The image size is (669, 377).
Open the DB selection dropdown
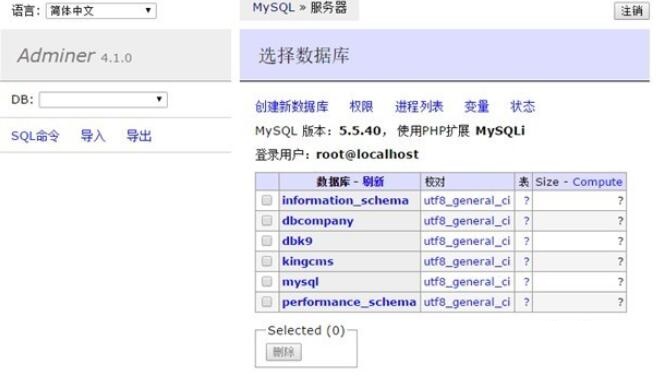(x=103, y=100)
